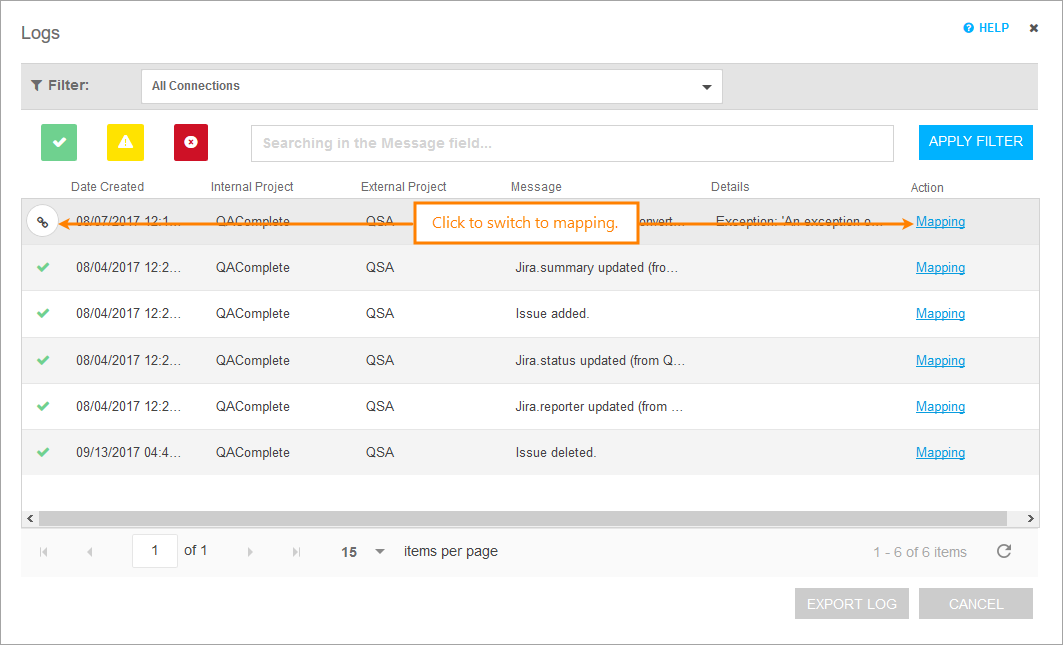Image resolution: width=1063 pixels, height=645 pixels.
Task: Apply the current log filter
Action: [x=975, y=142]
